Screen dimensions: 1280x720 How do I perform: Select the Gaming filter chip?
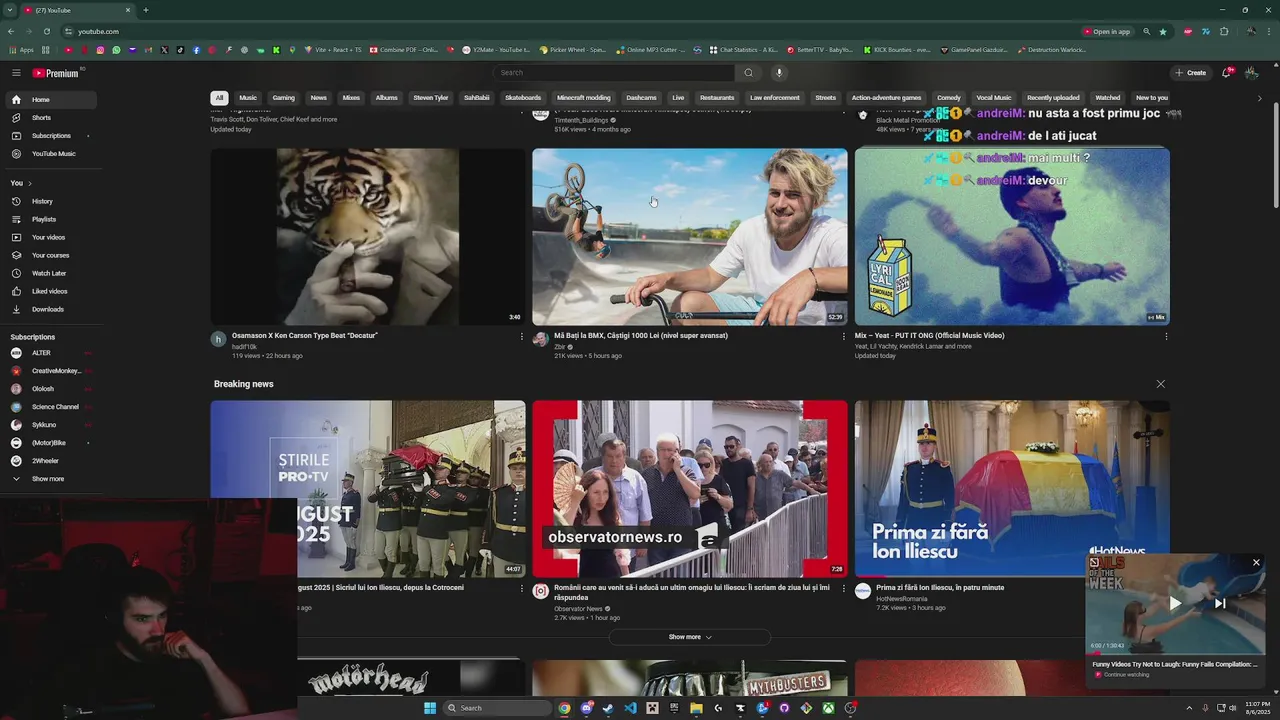point(284,98)
